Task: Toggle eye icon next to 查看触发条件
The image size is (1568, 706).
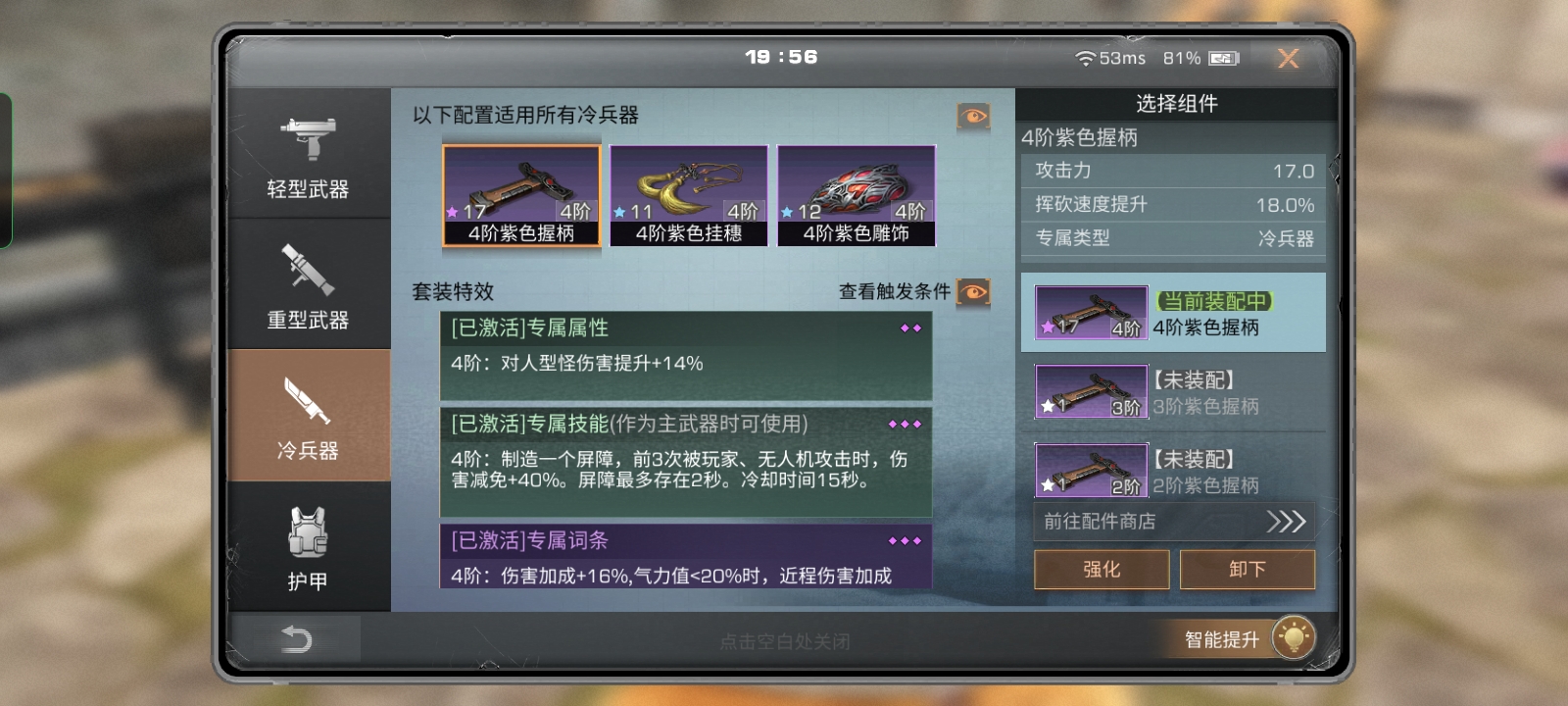Action: (973, 292)
